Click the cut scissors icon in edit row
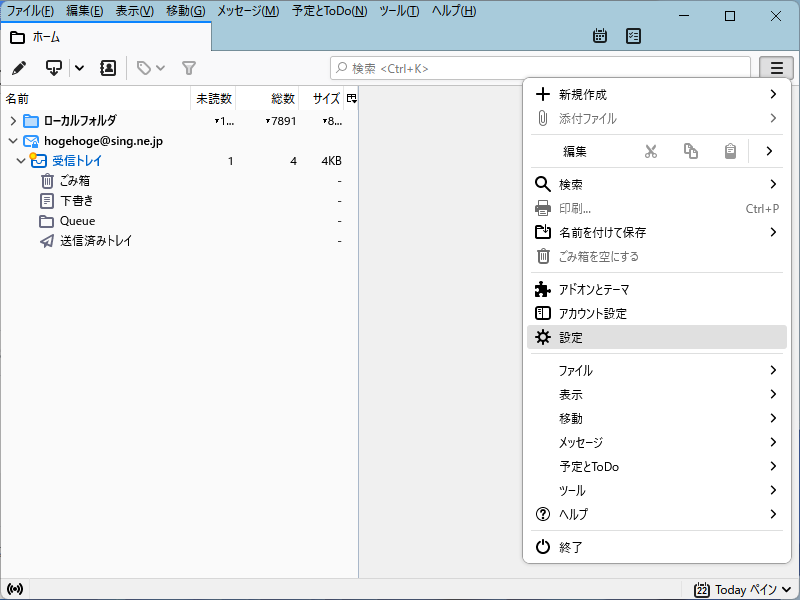800x600 pixels. click(x=651, y=151)
